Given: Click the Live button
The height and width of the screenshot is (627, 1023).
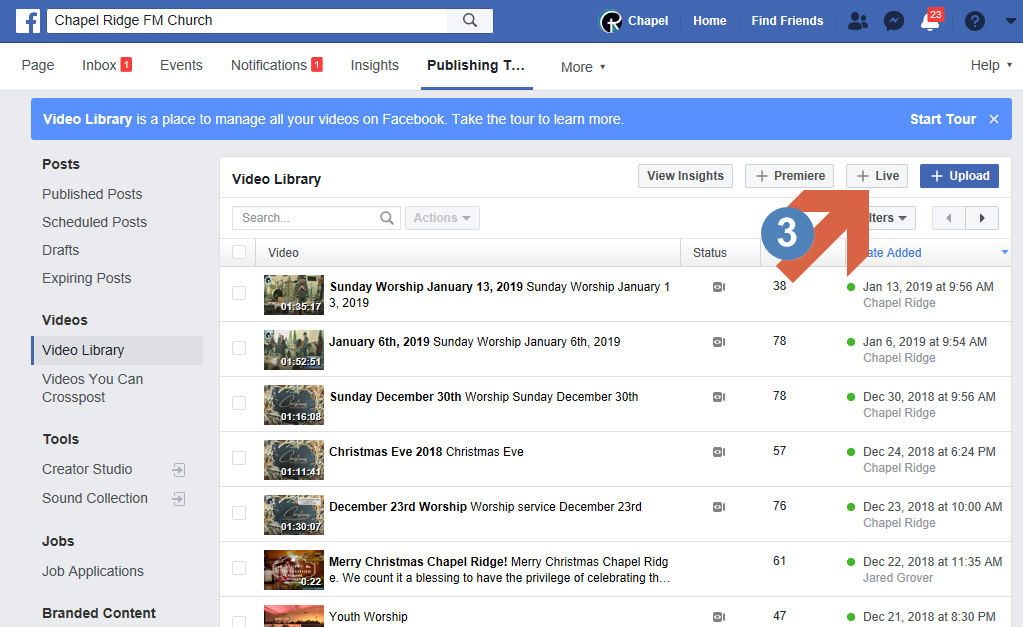Looking at the screenshot, I should [x=877, y=176].
